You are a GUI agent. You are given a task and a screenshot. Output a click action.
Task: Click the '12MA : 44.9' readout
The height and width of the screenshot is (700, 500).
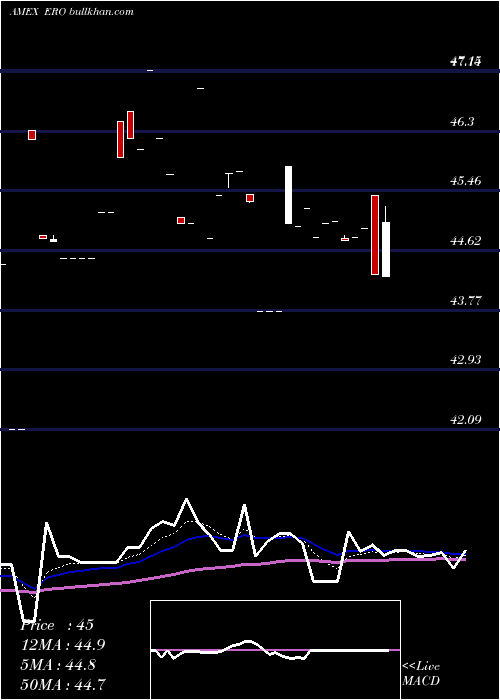point(63,645)
